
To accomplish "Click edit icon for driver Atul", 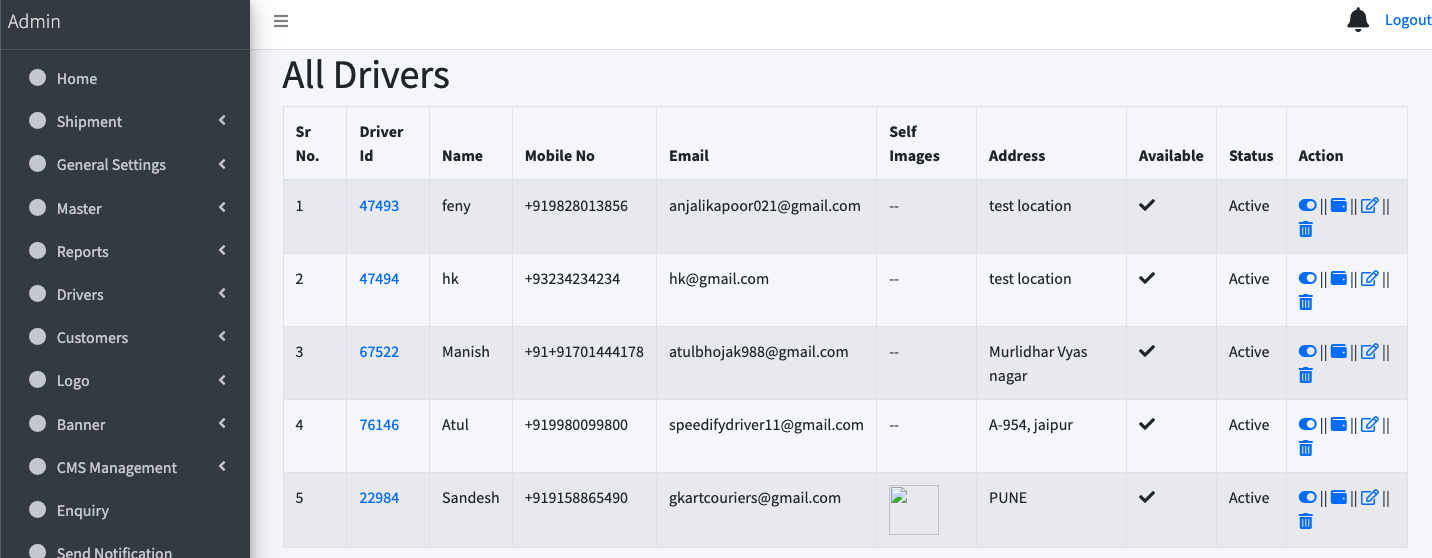I will (x=1370, y=424).
